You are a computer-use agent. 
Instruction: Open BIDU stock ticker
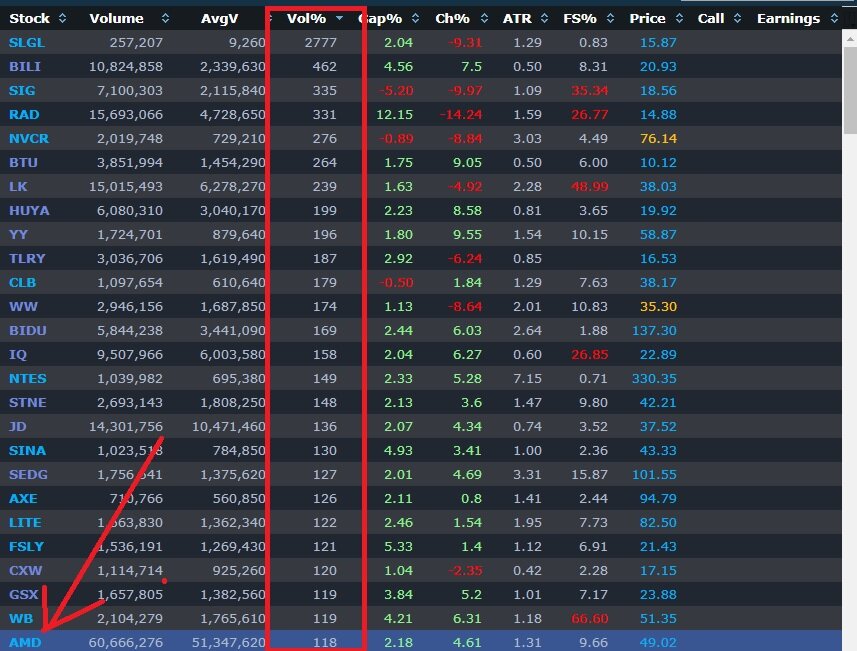coord(28,331)
